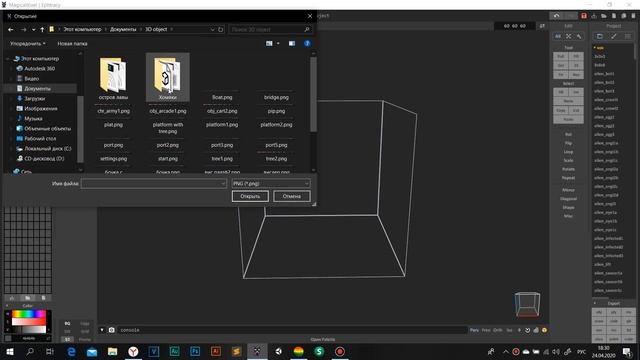Open Yandex Browser from the taskbar
This screenshot has height=360, width=640.
[x=133, y=351]
